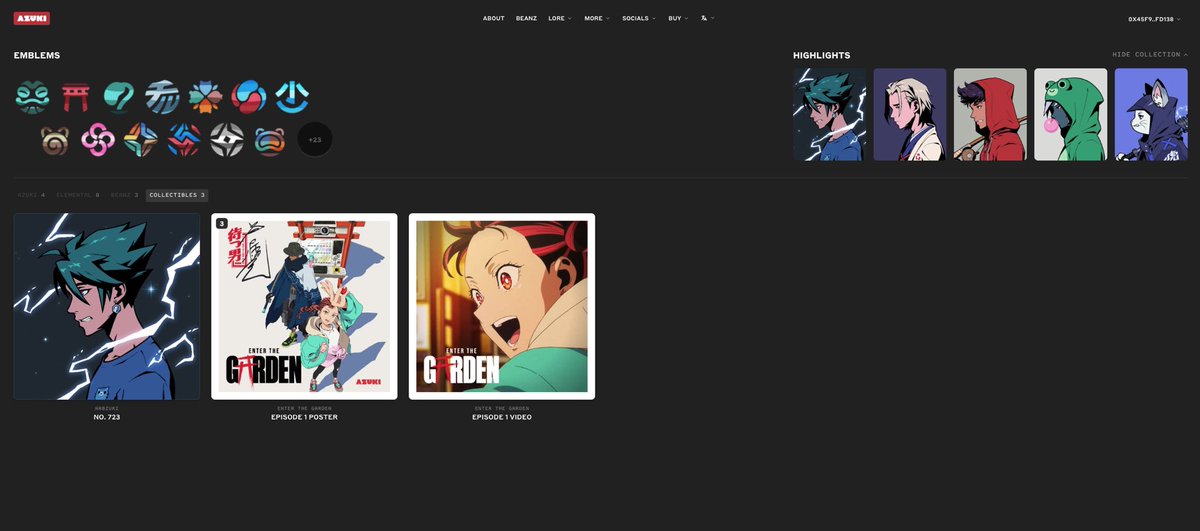Open the lightning hair character highlight

point(830,114)
